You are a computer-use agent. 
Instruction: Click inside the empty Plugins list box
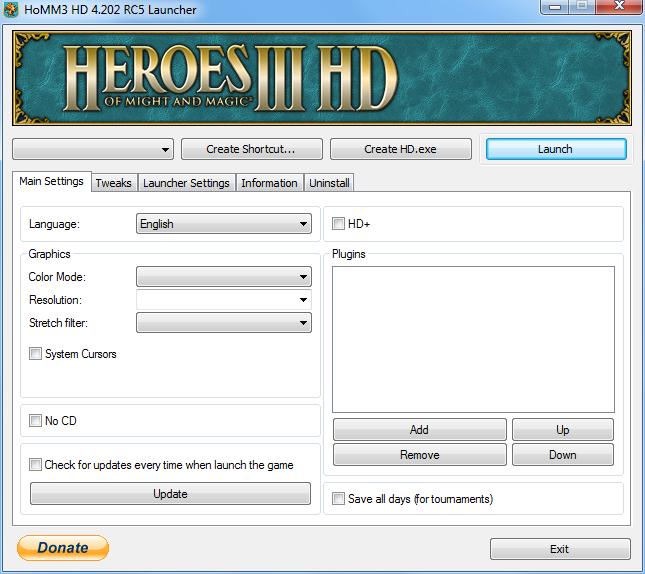(x=473, y=339)
